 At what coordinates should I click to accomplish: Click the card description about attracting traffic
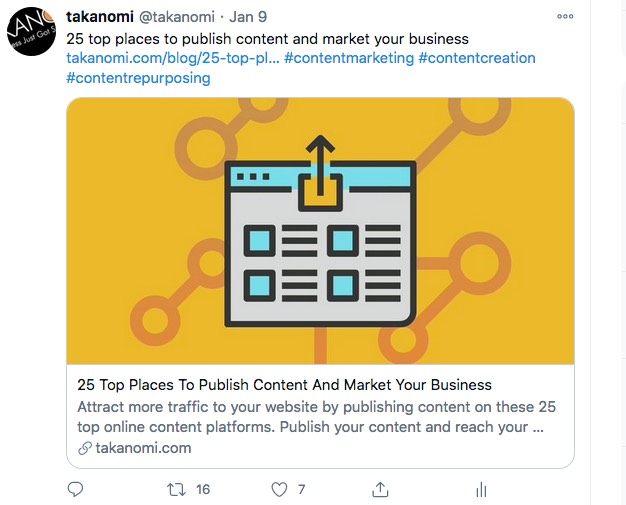pyautogui.click(x=316, y=417)
